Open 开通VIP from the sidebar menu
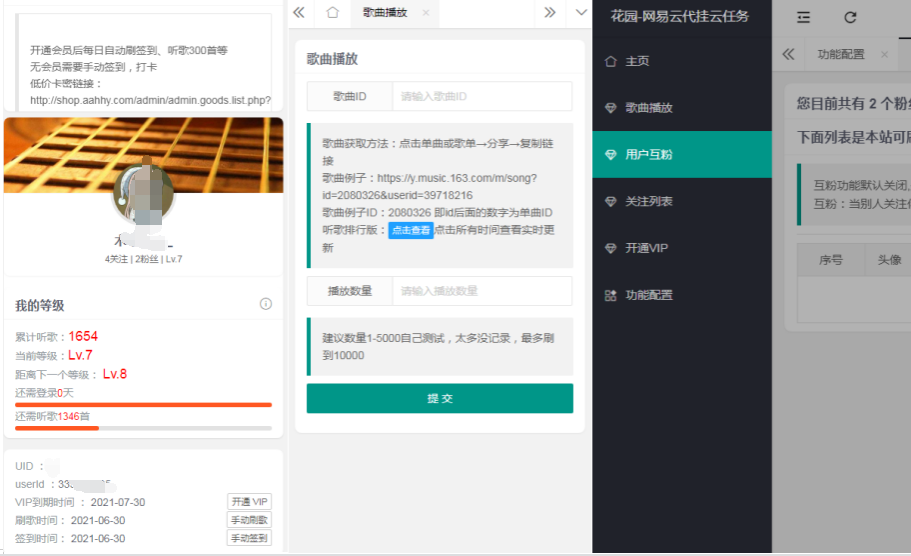The image size is (911, 556). coord(648,249)
